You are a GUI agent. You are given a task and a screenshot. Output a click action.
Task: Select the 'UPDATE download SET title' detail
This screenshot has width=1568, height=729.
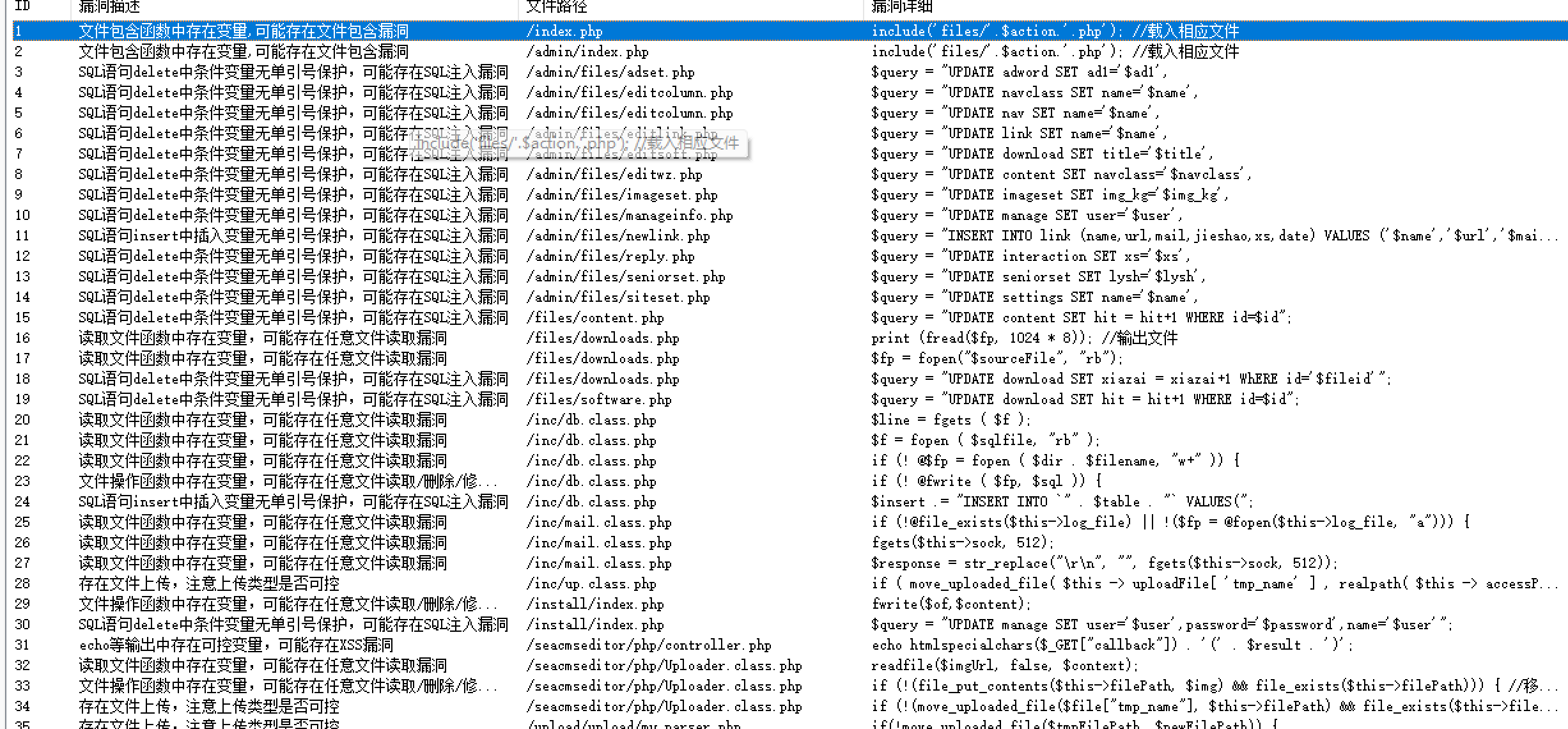[x=1042, y=153]
